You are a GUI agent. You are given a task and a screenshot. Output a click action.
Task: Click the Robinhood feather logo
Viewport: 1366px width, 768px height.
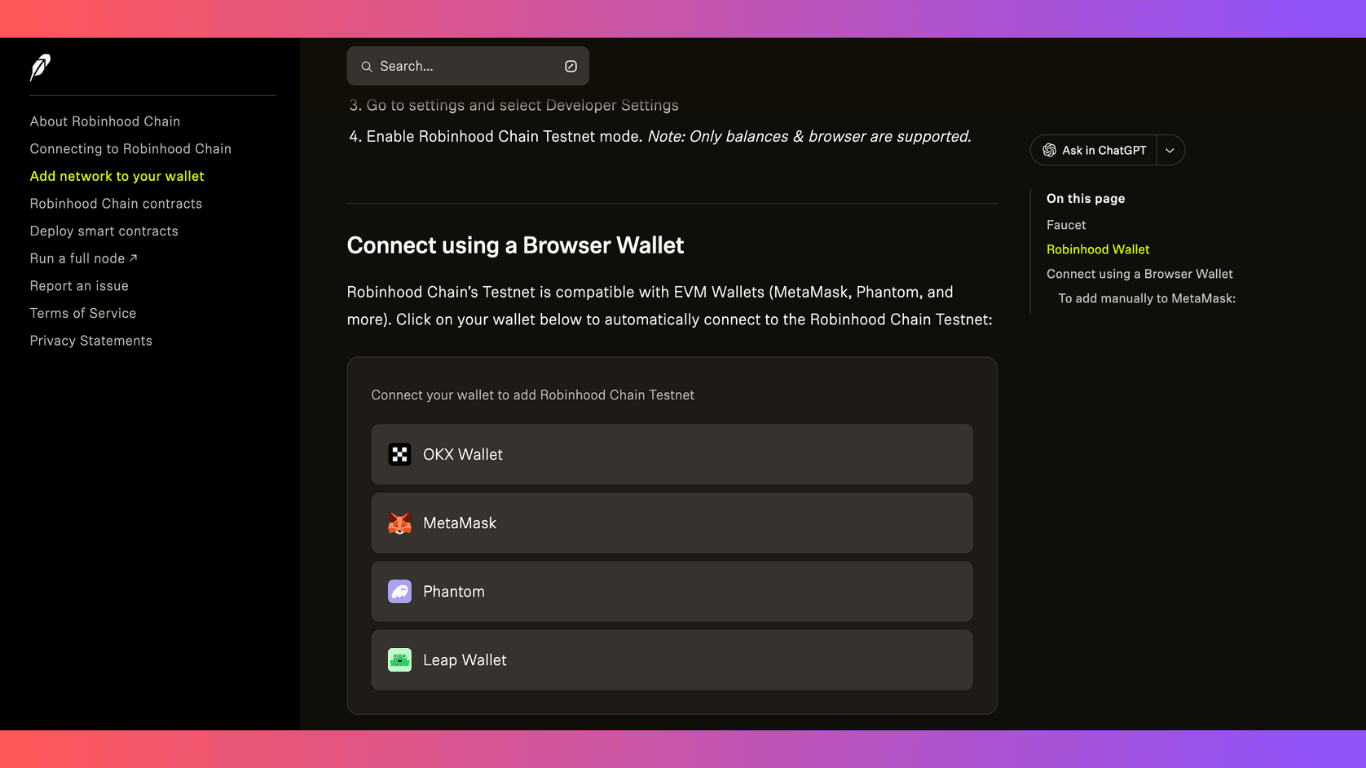pyautogui.click(x=40, y=66)
